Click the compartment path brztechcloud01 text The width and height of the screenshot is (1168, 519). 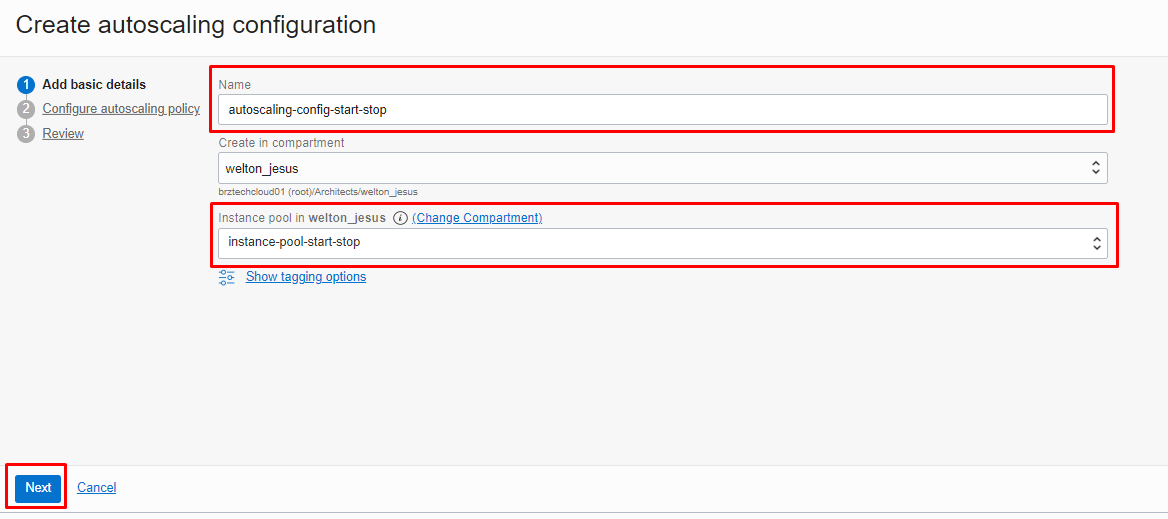317,192
